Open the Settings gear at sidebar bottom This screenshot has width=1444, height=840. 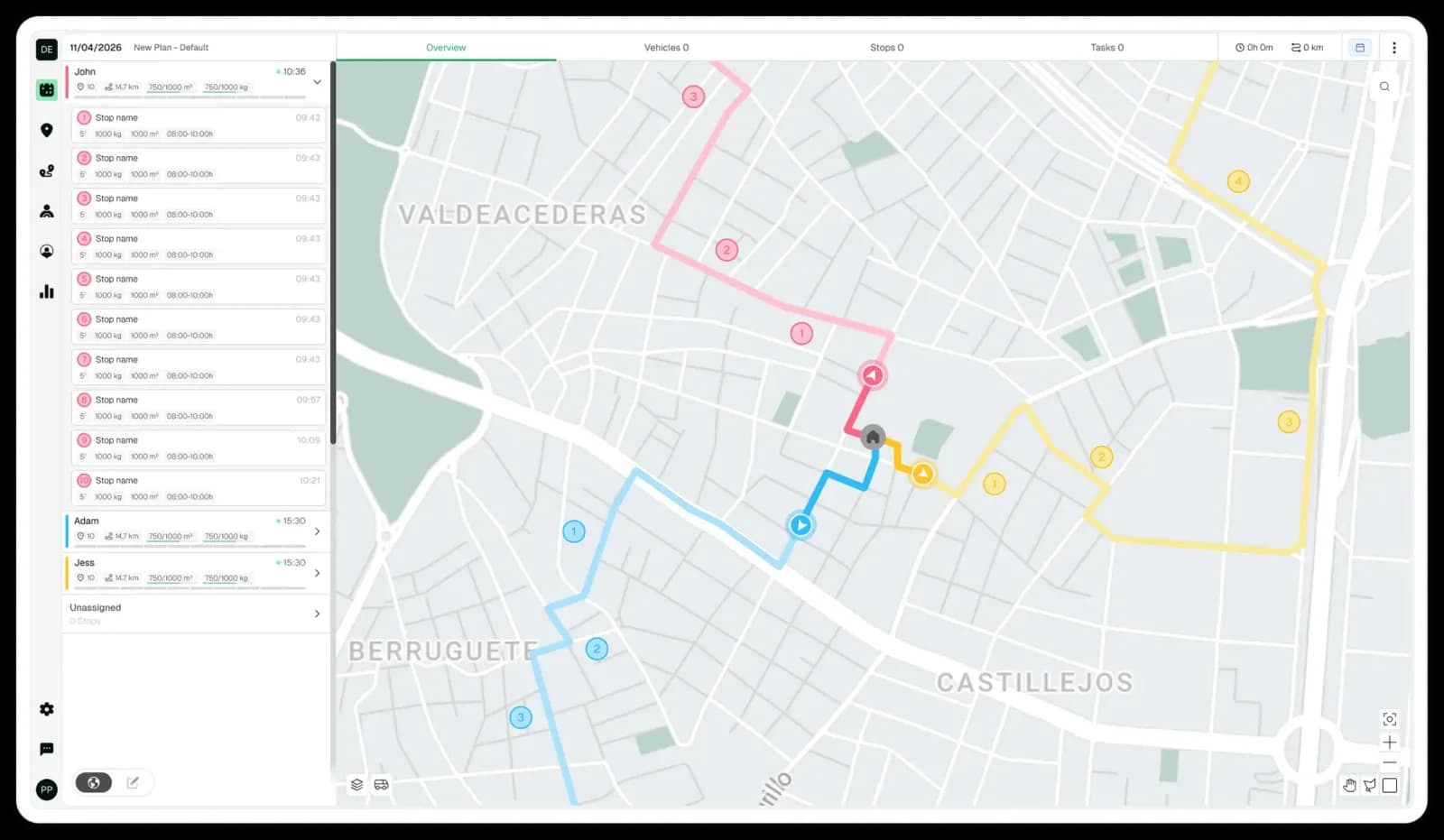46,709
